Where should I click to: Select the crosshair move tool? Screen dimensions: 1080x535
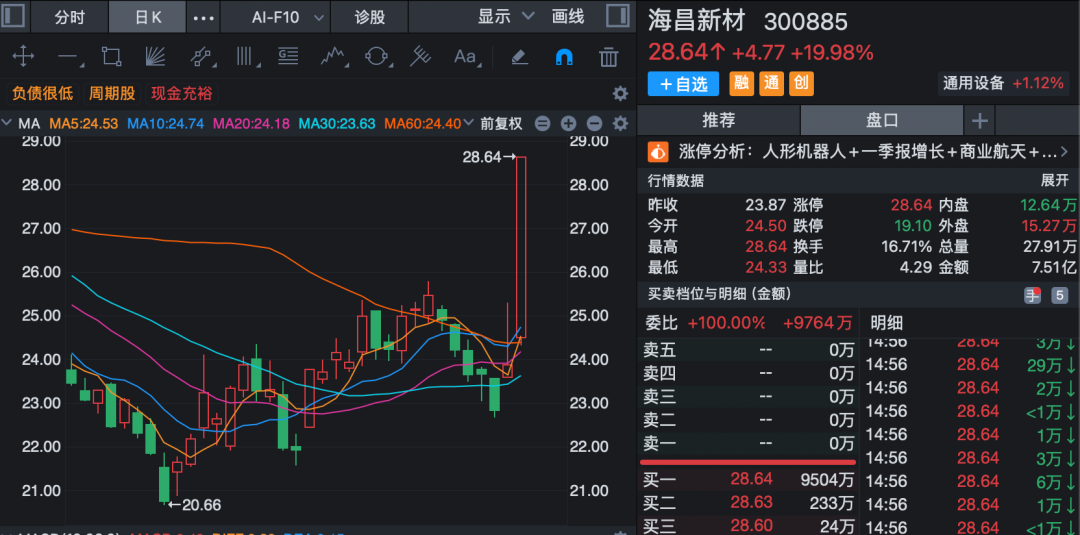22,57
